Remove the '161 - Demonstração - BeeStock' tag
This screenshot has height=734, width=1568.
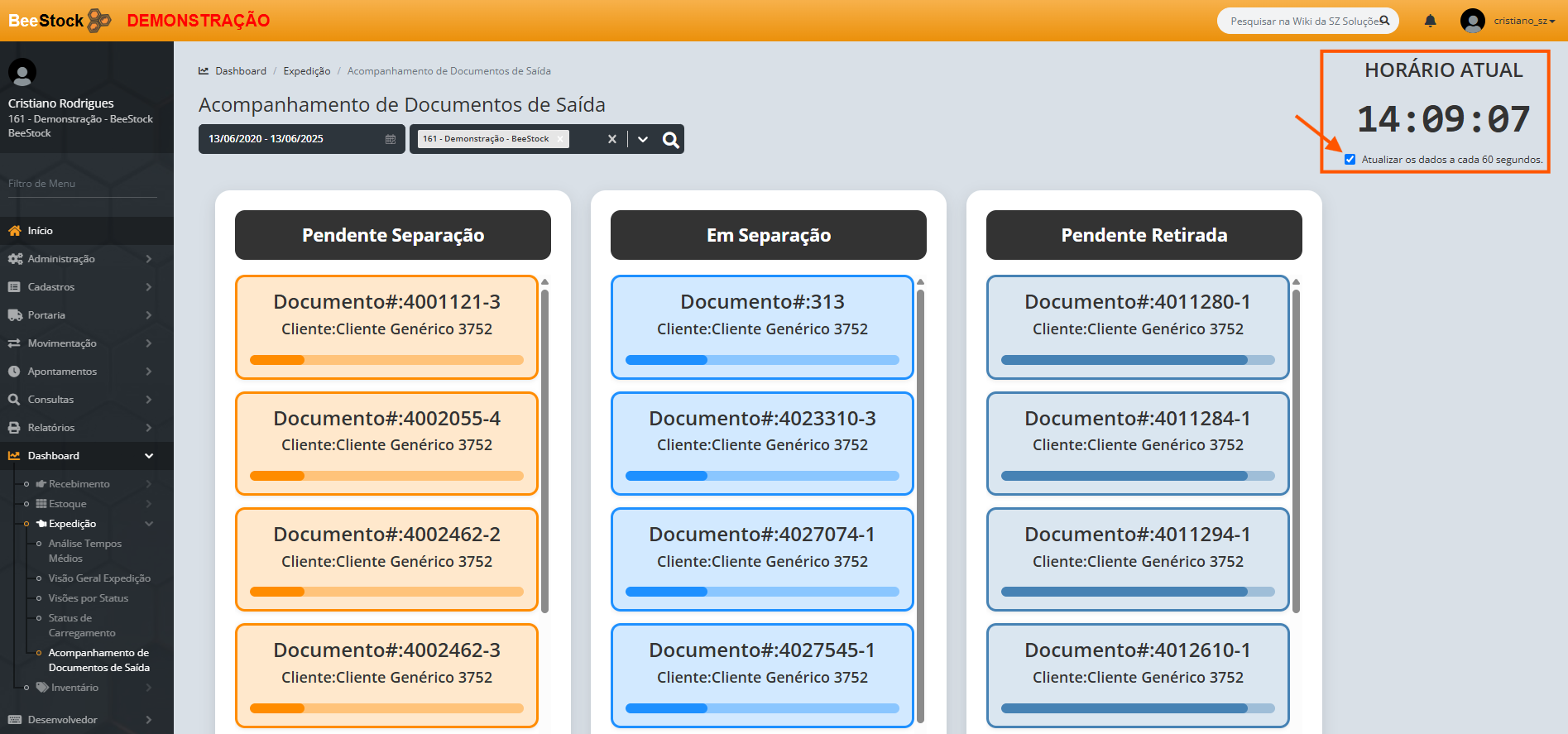[560, 139]
